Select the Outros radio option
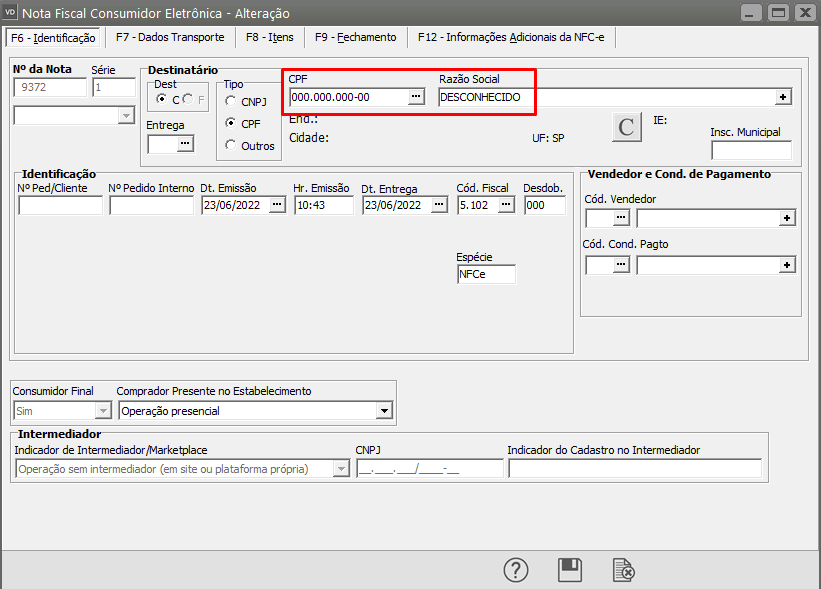The width and height of the screenshot is (821, 589). point(232,146)
